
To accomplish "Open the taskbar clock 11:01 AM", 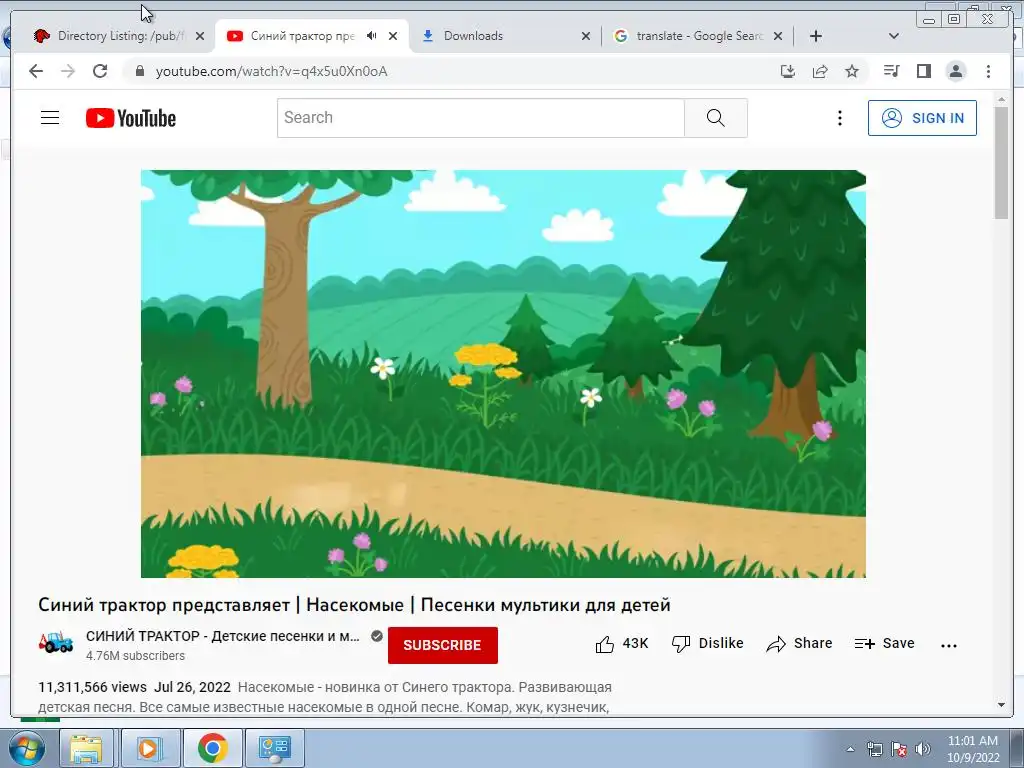I will coord(972,749).
